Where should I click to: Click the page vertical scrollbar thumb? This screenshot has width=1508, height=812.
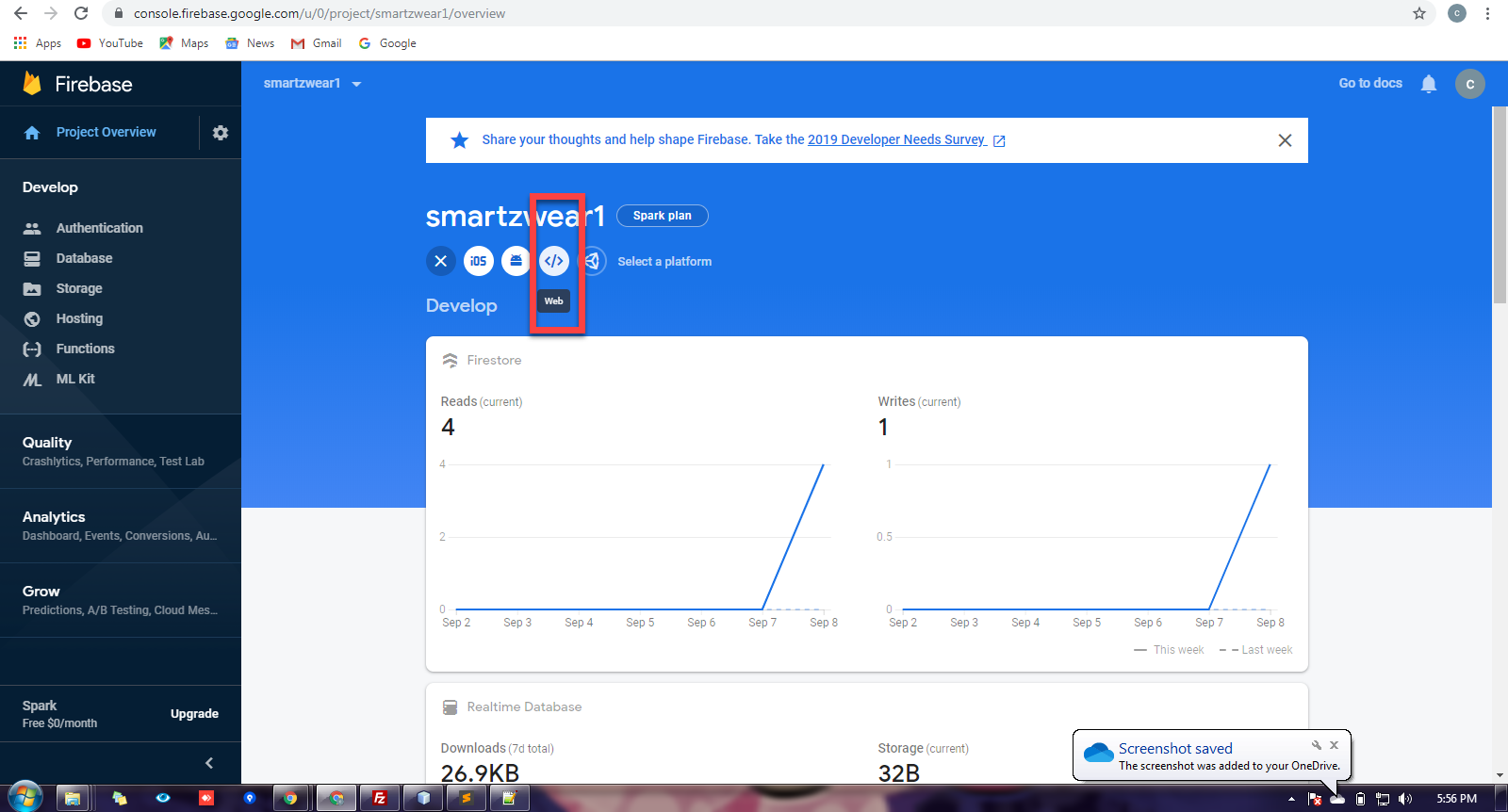click(1500, 205)
